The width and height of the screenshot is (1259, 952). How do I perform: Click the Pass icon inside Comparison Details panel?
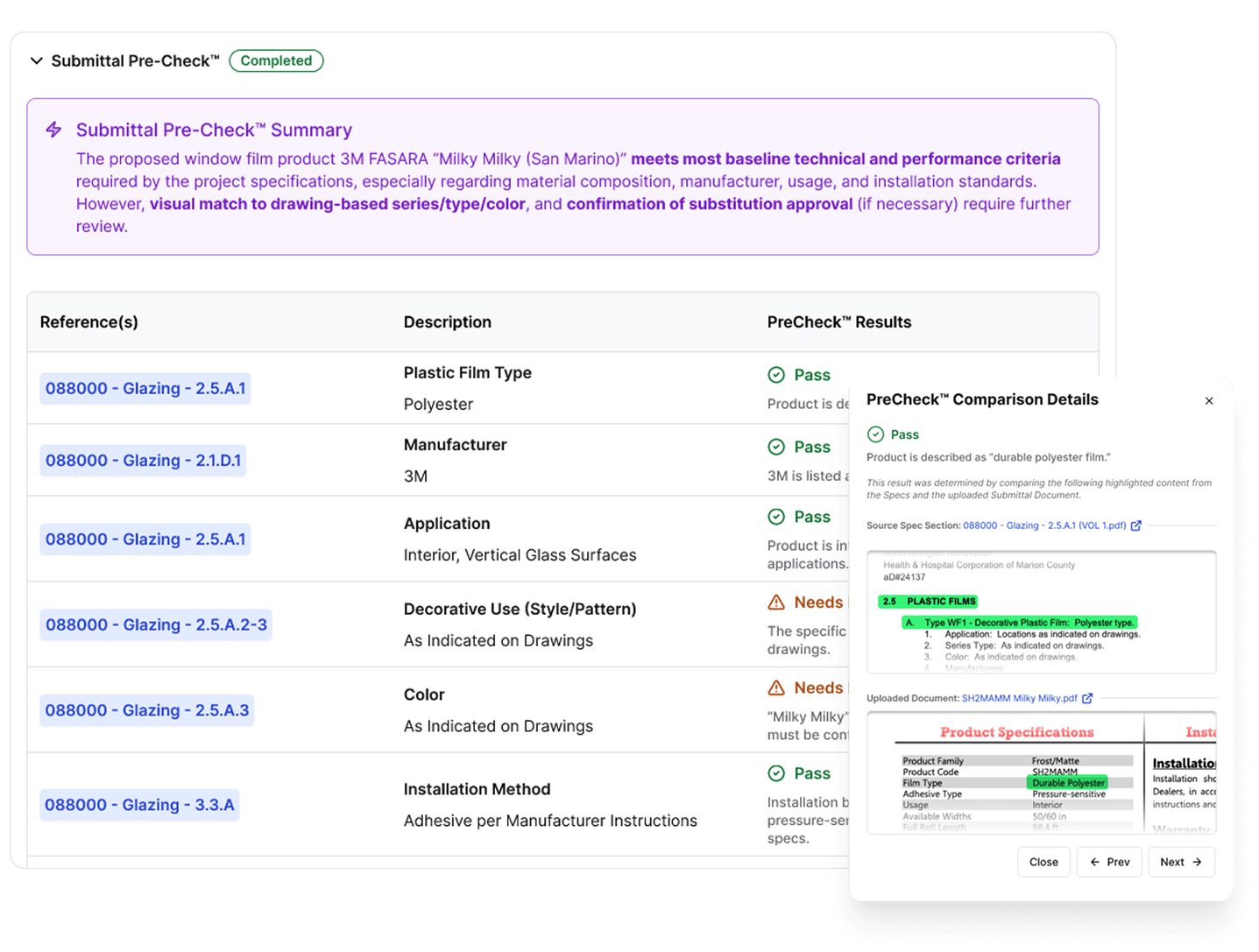tap(875, 434)
